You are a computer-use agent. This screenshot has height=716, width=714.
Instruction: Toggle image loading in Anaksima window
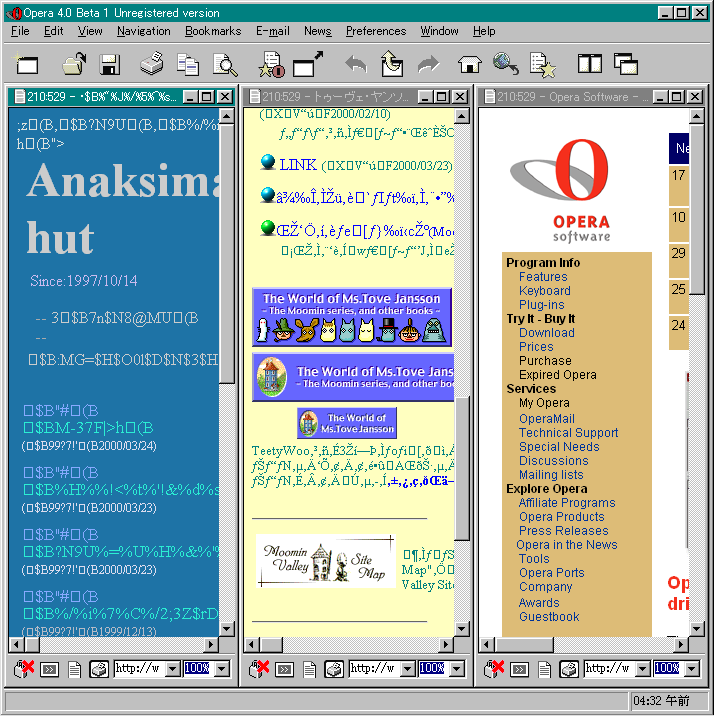[x=24, y=669]
